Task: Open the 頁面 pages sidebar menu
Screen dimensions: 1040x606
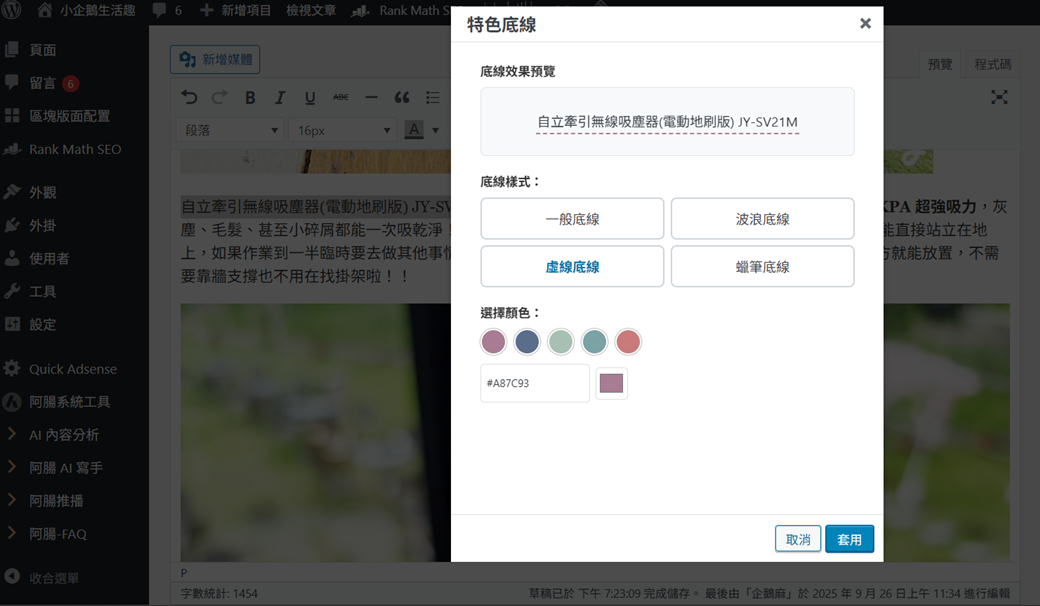Action: pos(42,50)
